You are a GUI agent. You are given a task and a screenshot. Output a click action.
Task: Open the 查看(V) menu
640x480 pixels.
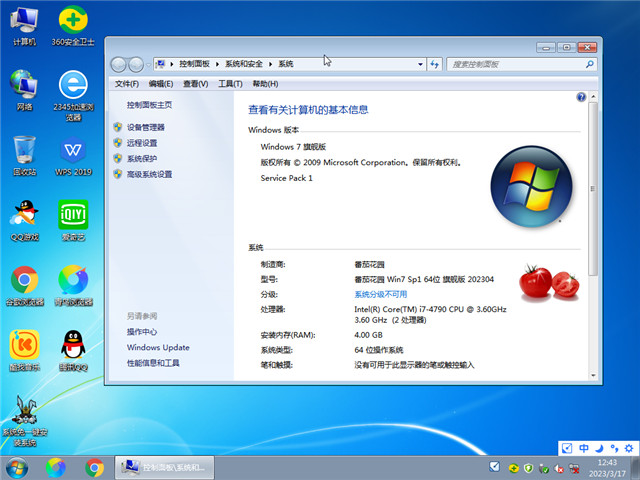point(196,84)
